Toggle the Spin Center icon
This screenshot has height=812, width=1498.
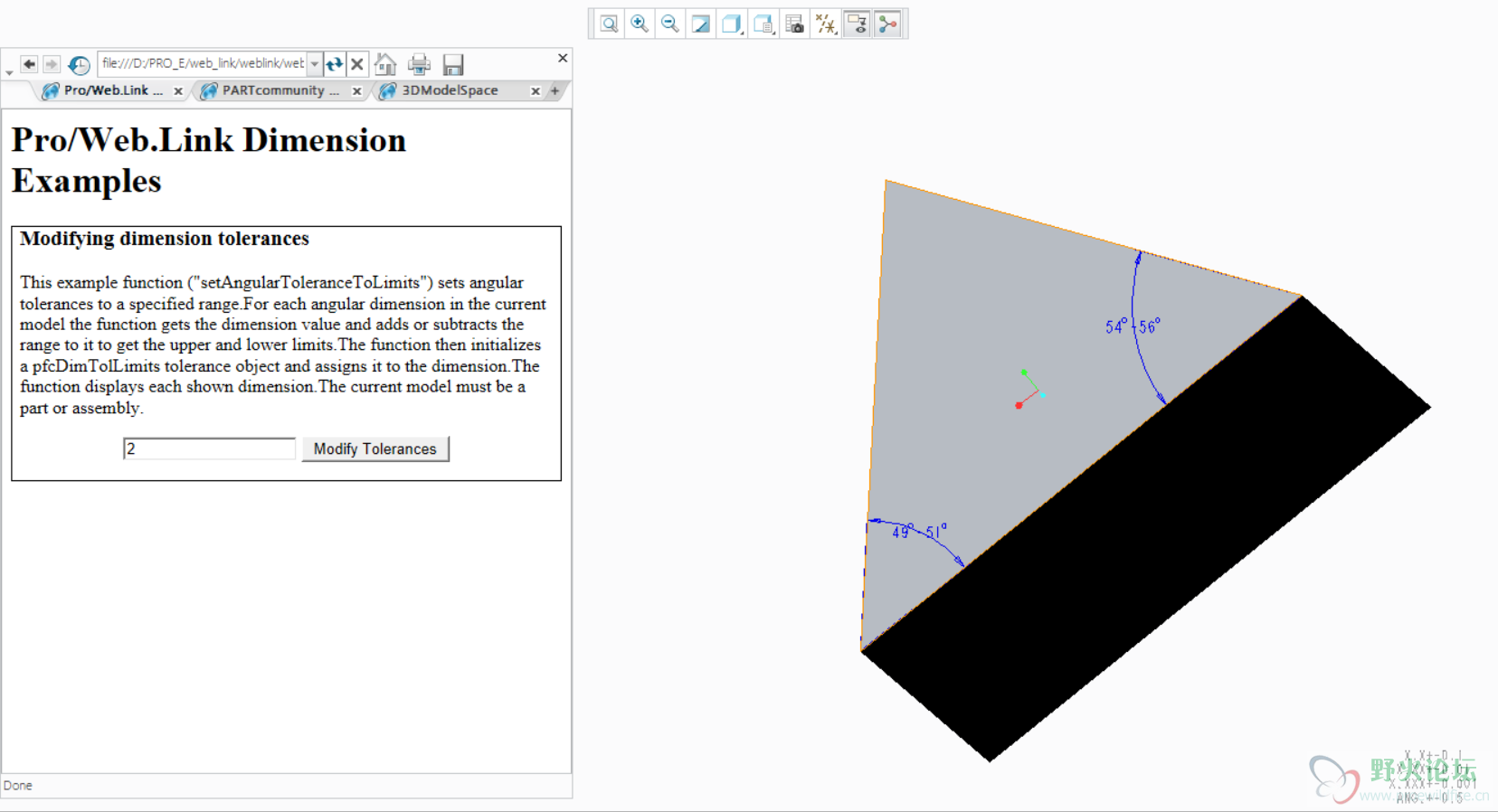(x=887, y=24)
